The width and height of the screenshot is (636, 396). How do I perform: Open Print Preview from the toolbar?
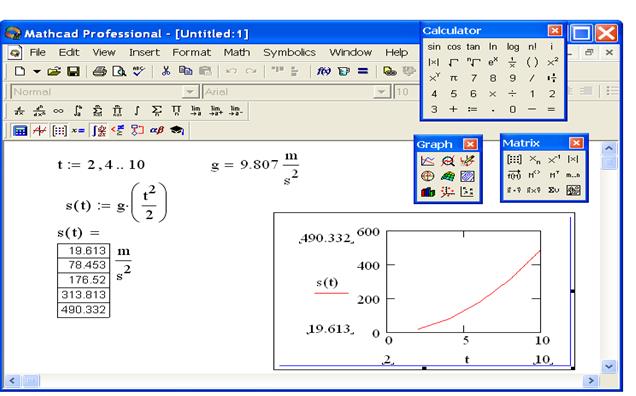tap(119, 71)
